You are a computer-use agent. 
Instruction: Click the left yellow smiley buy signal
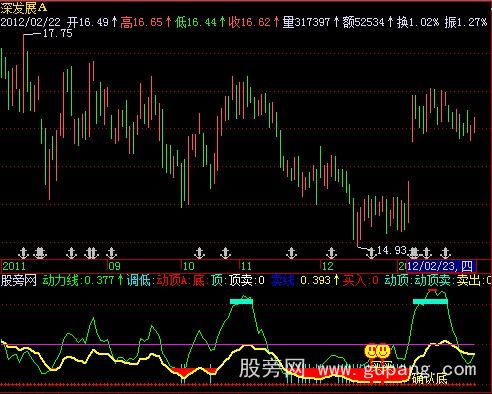[x=371, y=351]
